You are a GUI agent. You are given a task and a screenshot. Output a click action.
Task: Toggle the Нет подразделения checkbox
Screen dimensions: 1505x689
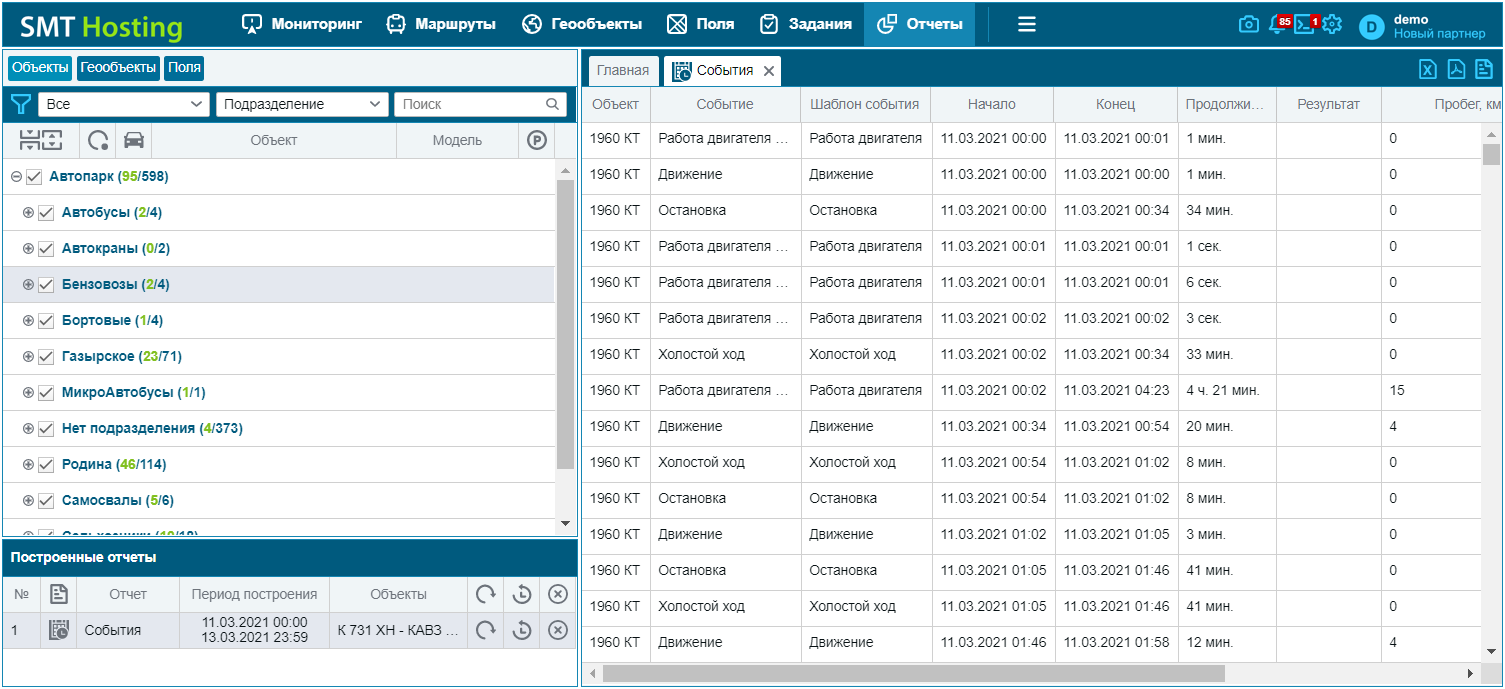click(x=46, y=429)
